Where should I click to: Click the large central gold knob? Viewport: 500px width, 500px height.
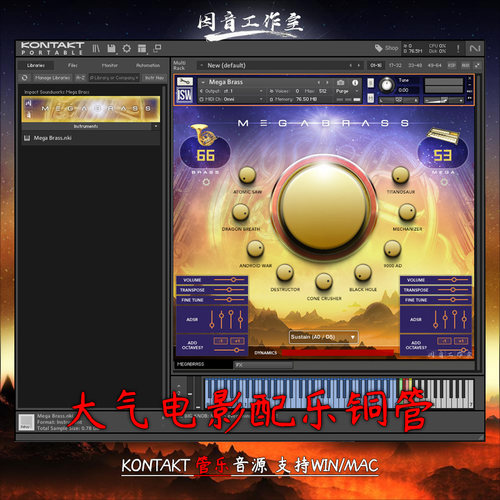click(x=324, y=207)
